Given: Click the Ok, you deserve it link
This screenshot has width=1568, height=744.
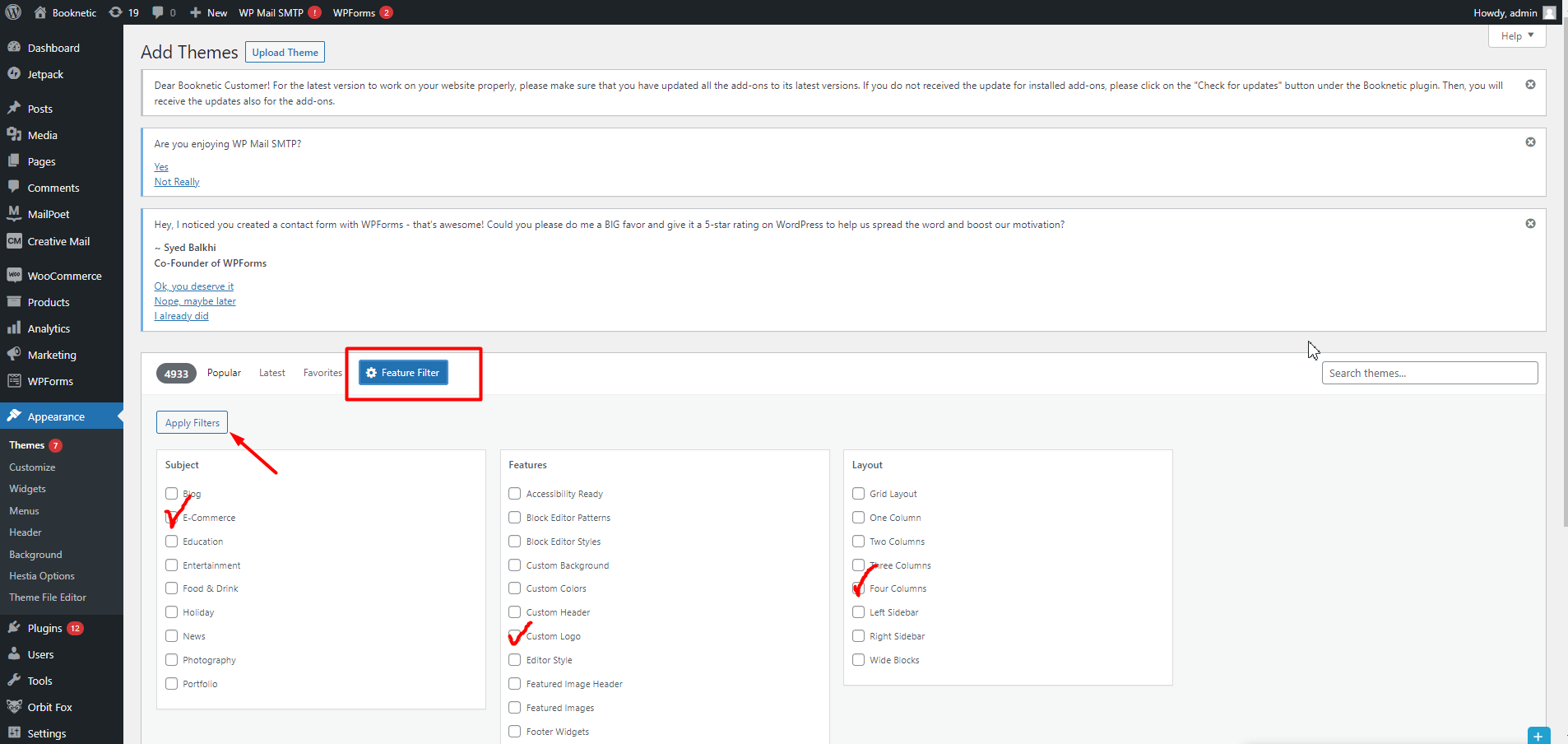Looking at the screenshot, I should pos(194,286).
